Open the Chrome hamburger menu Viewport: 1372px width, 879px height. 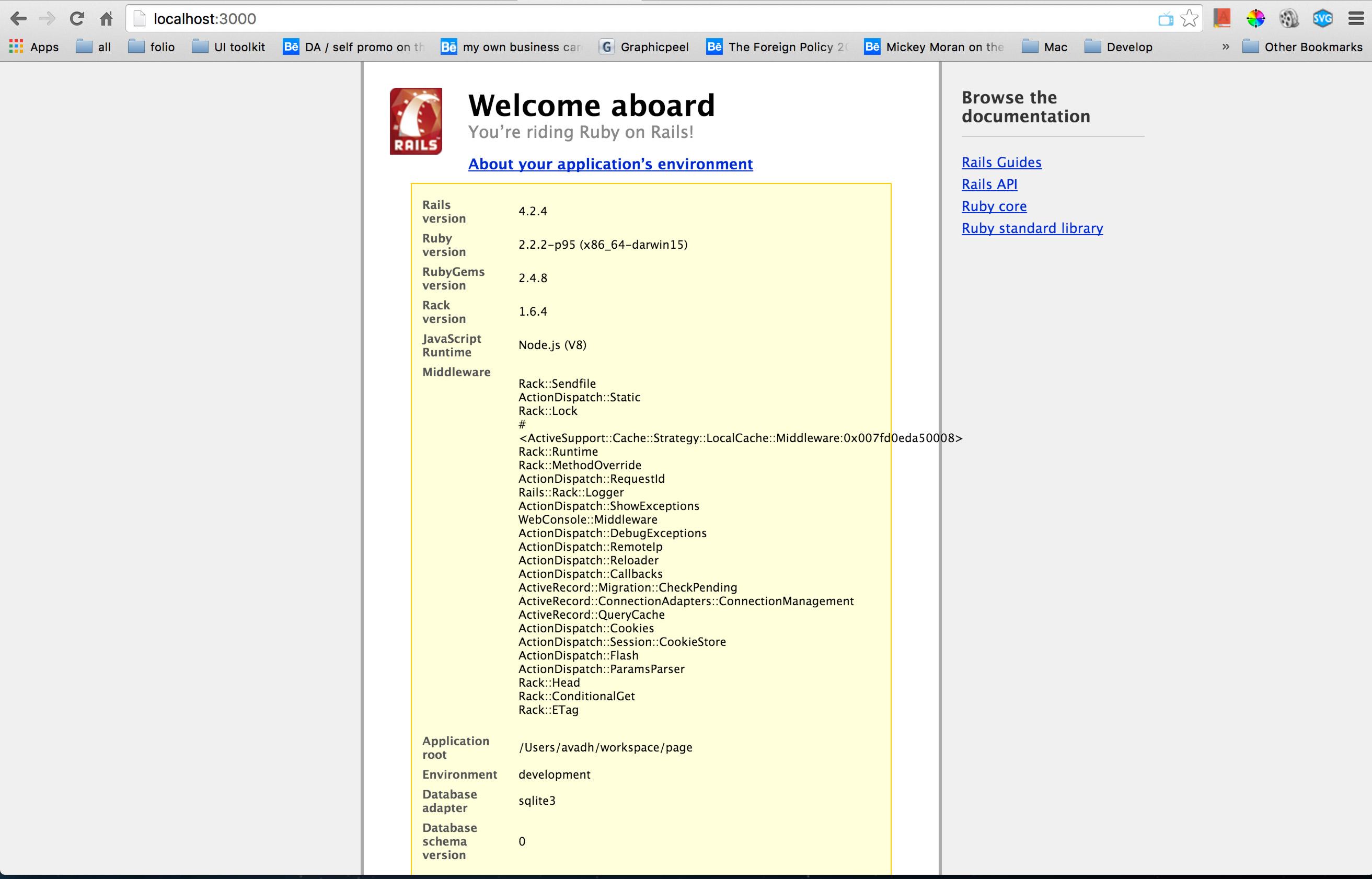point(1356,19)
